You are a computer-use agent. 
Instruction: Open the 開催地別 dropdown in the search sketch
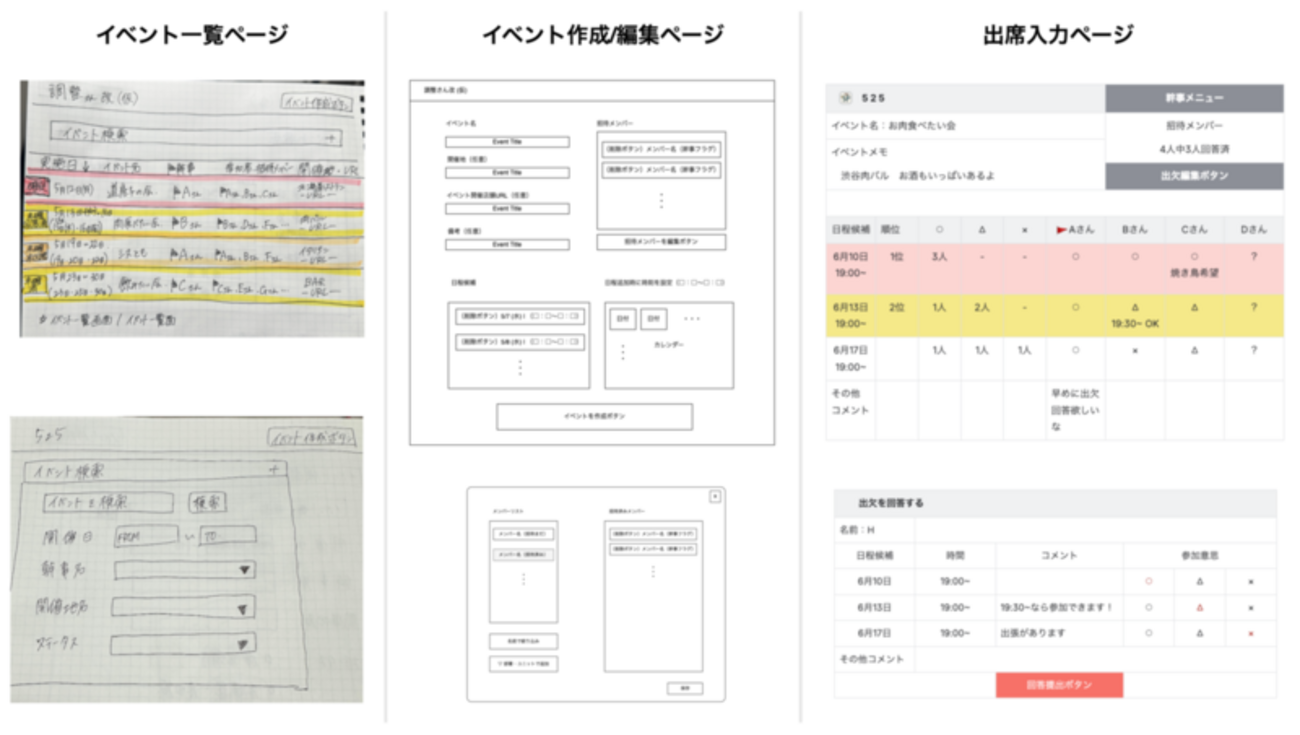pyautogui.click(x=186, y=608)
